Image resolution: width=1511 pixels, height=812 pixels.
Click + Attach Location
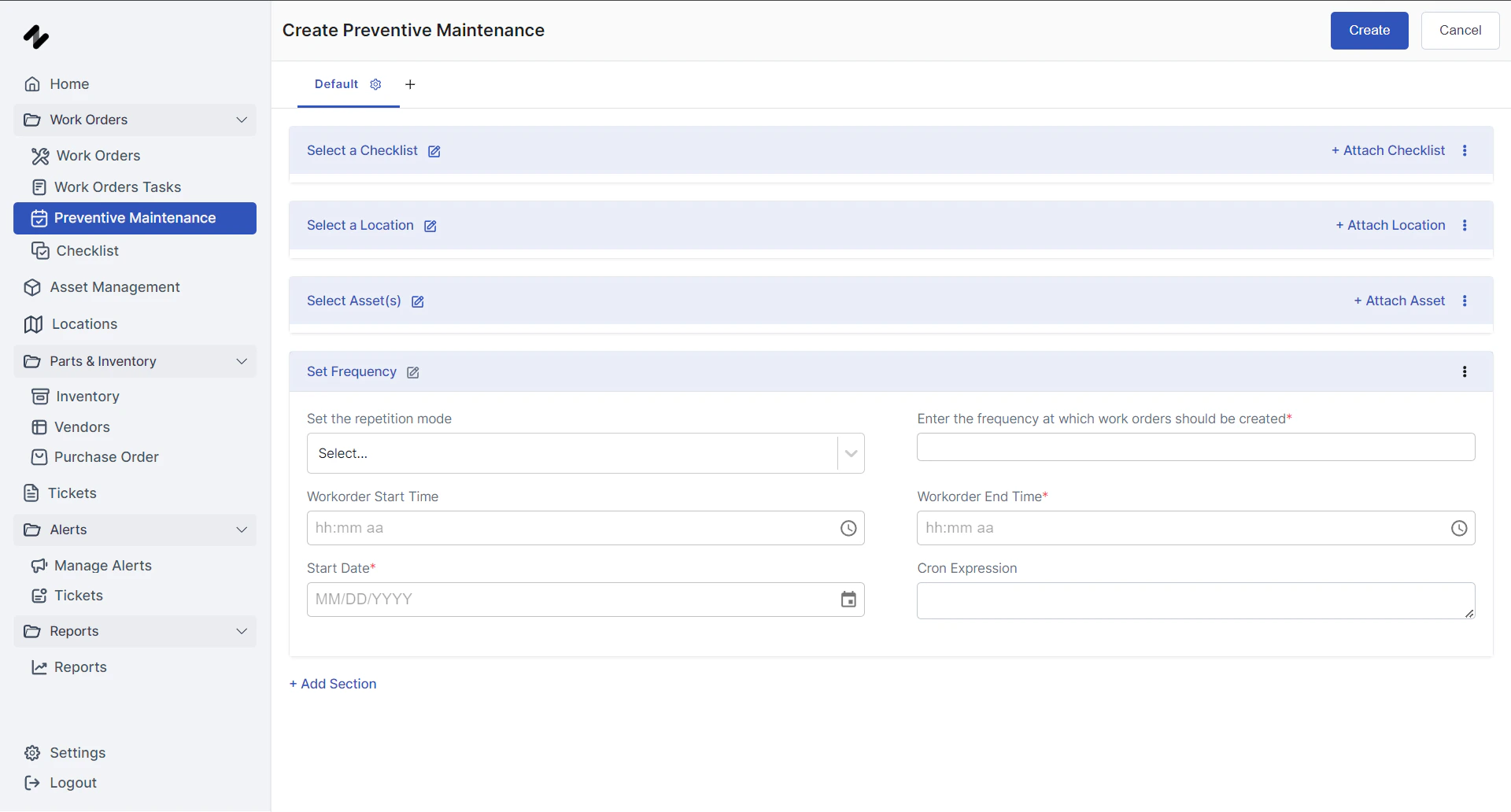pos(1390,225)
